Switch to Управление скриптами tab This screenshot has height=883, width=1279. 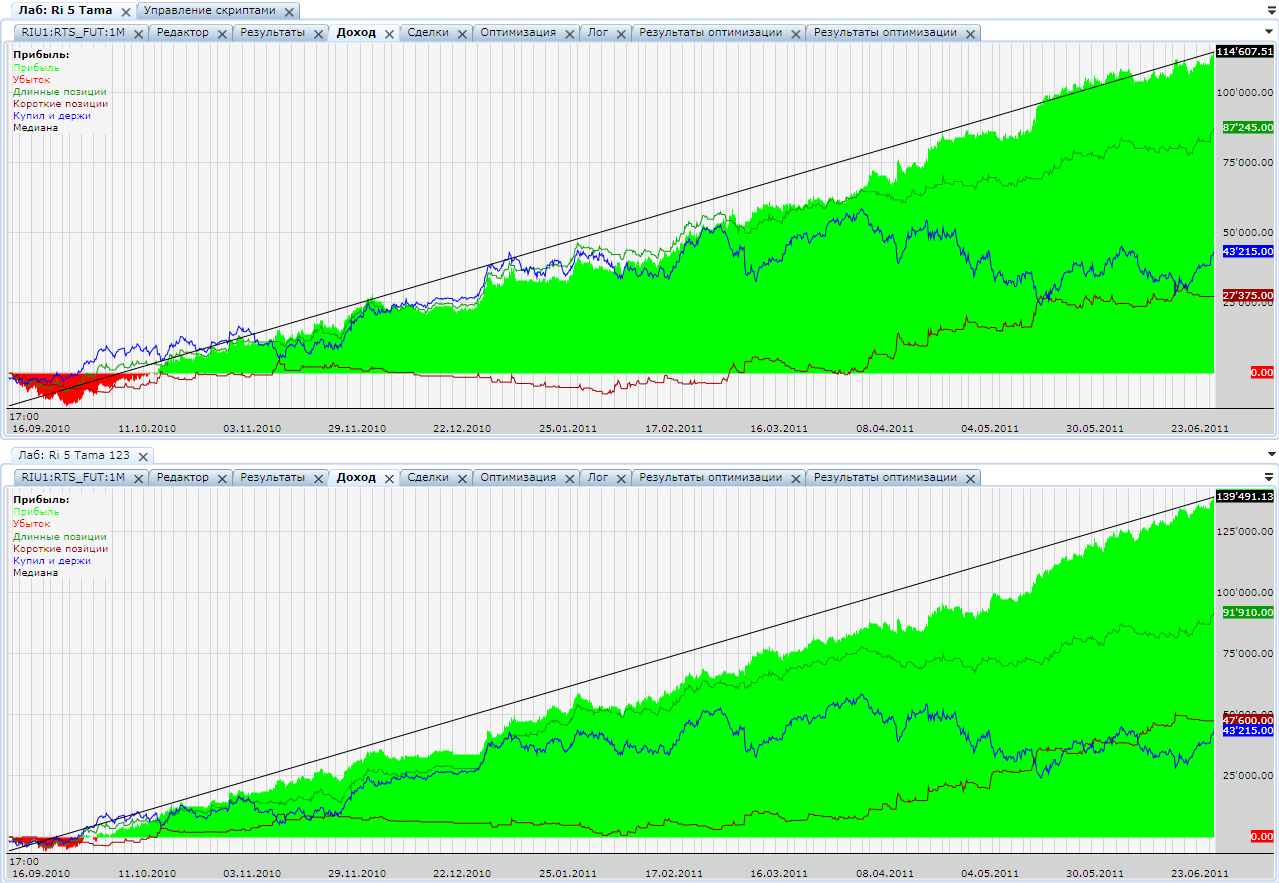[x=210, y=11]
